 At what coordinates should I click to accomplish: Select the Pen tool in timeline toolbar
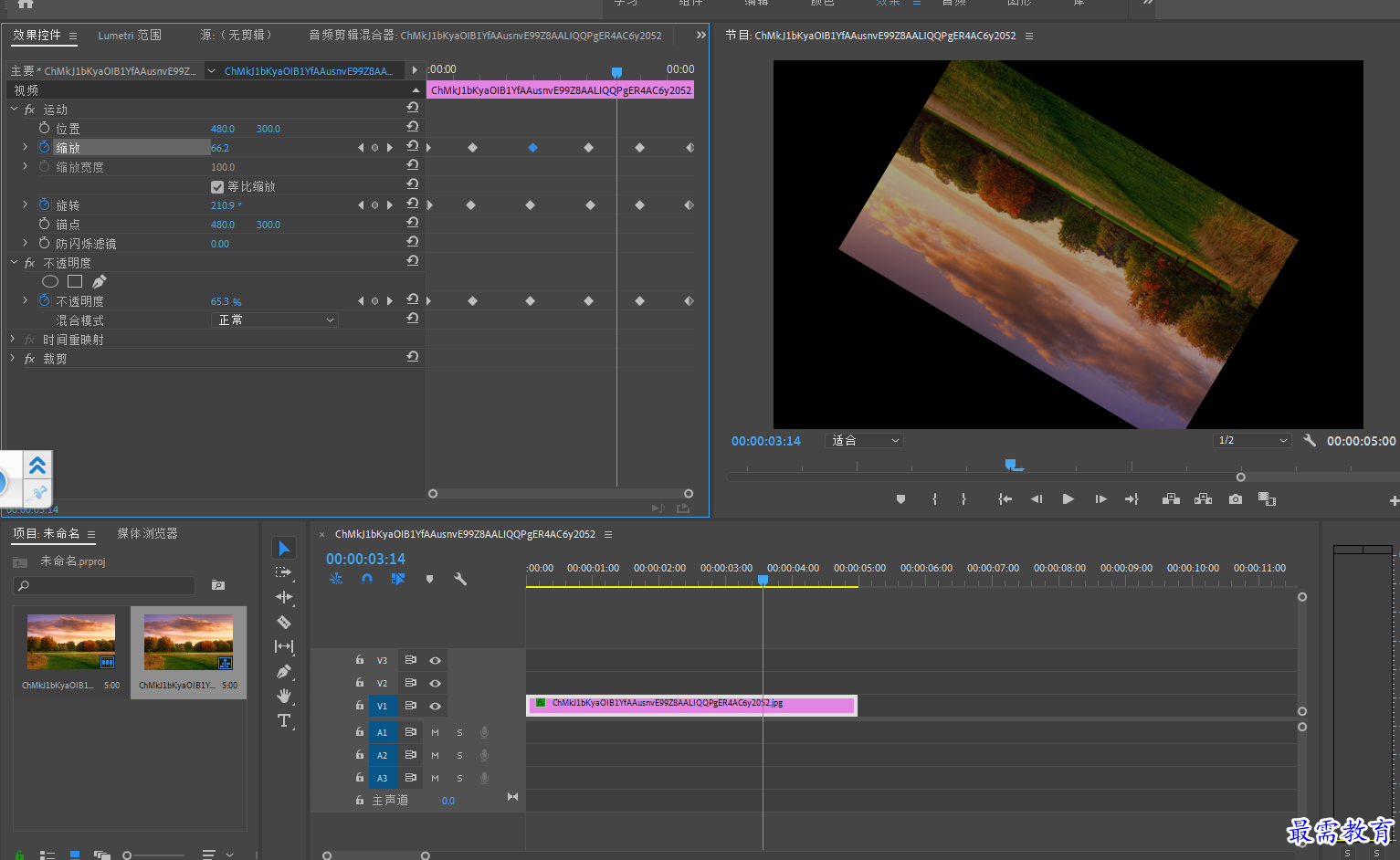[284, 671]
